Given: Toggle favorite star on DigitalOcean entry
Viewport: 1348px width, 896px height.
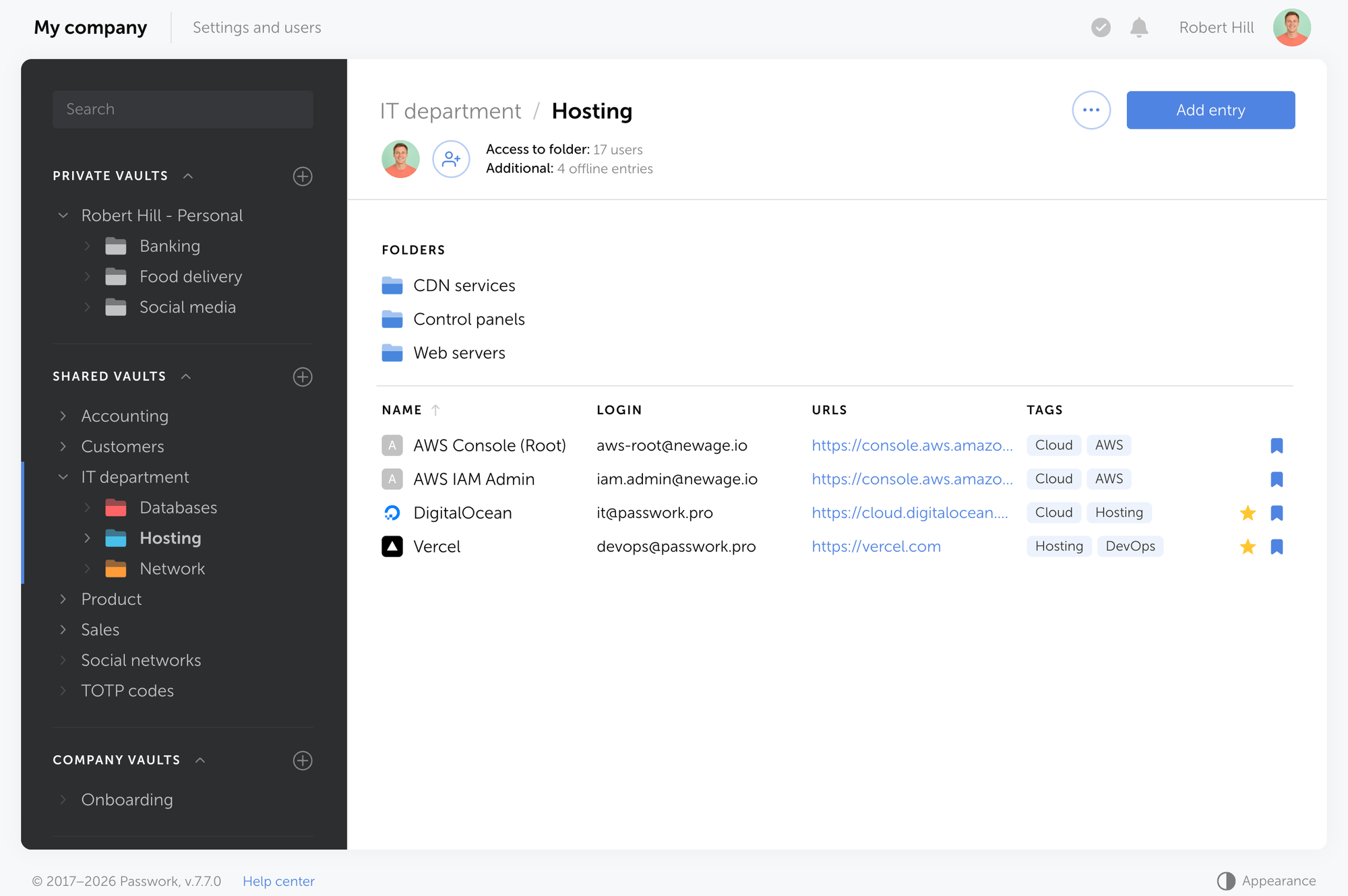Looking at the screenshot, I should (1248, 513).
